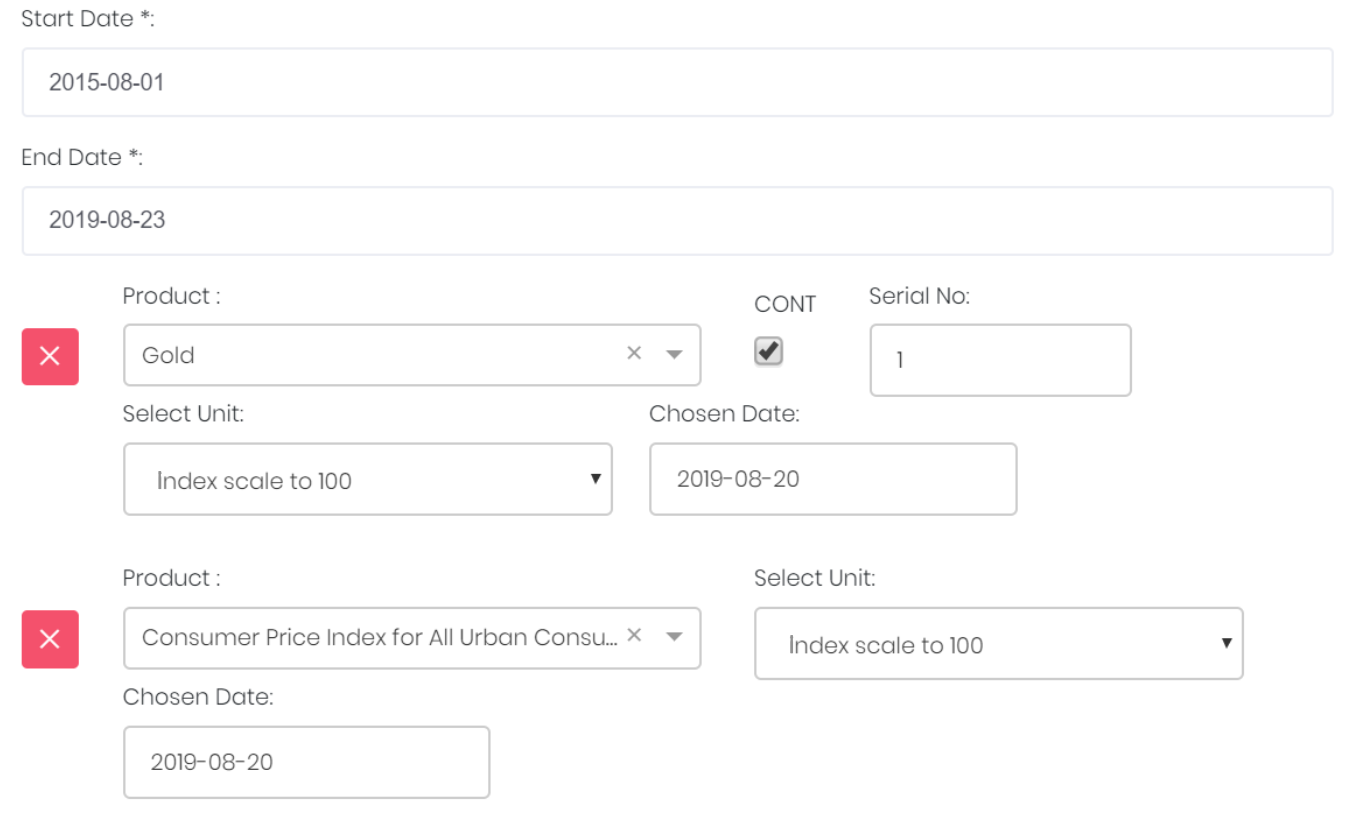
Task: Expand Select Unit dropdown for Consumer Price Index
Action: pyautogui.click(x=999, y=644)
